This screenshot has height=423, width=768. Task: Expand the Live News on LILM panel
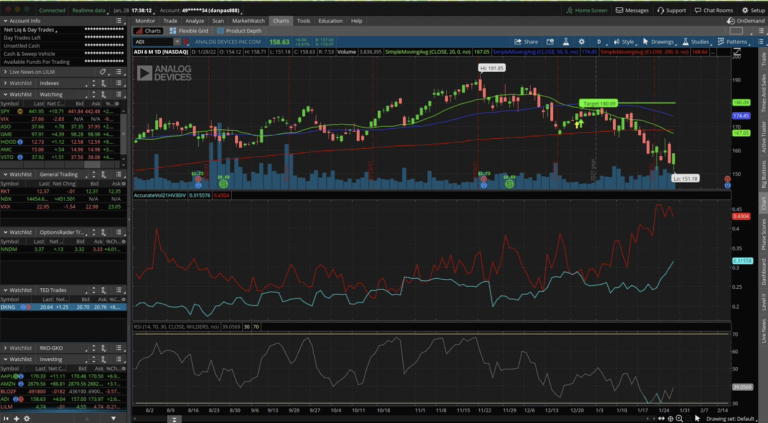[x=6, y=73]
